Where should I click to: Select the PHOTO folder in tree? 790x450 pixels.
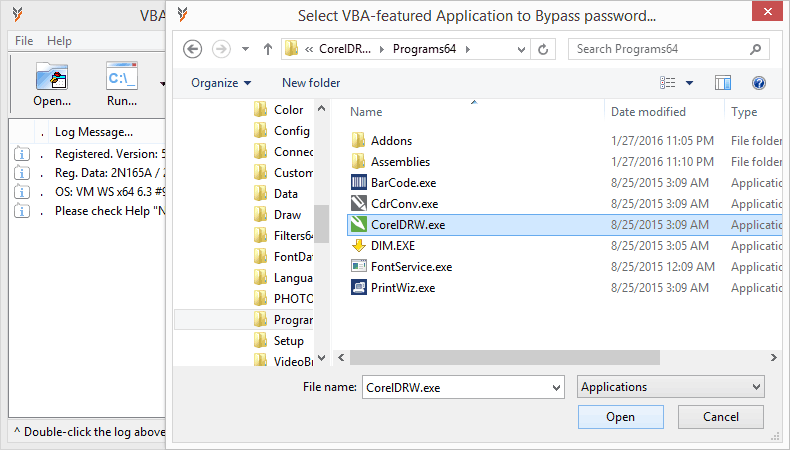pos(293,299)
